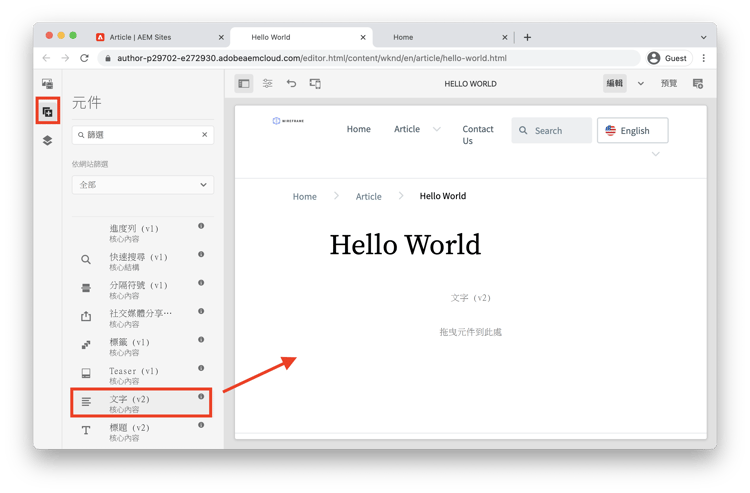Open a new browser tab
Image resolution: width=750 pixels, height=493 pixels.
527,37
